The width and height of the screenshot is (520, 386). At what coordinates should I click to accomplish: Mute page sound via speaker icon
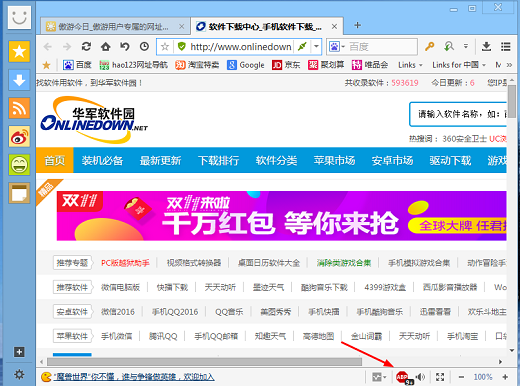pos(420,377)
